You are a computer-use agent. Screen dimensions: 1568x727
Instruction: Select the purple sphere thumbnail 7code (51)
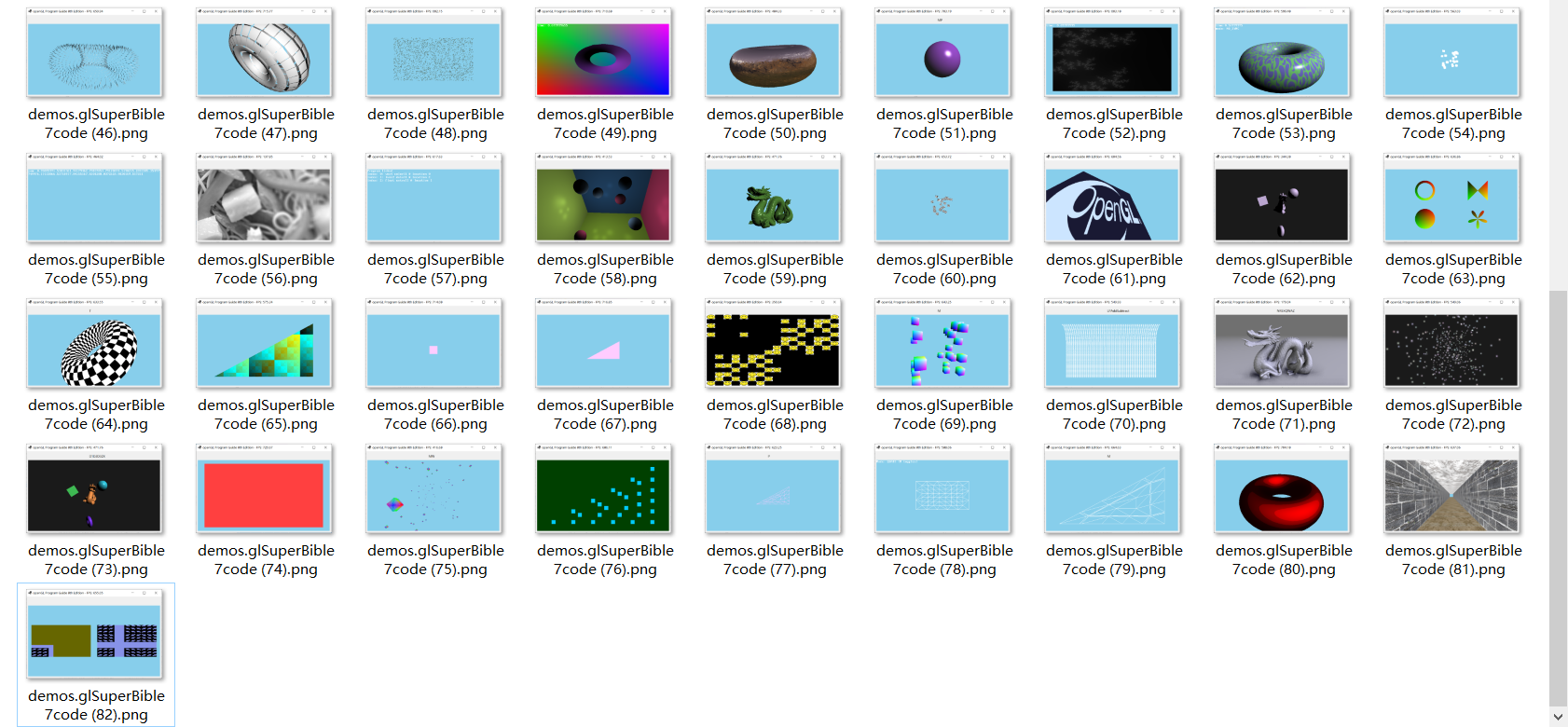tap(942, 59)
